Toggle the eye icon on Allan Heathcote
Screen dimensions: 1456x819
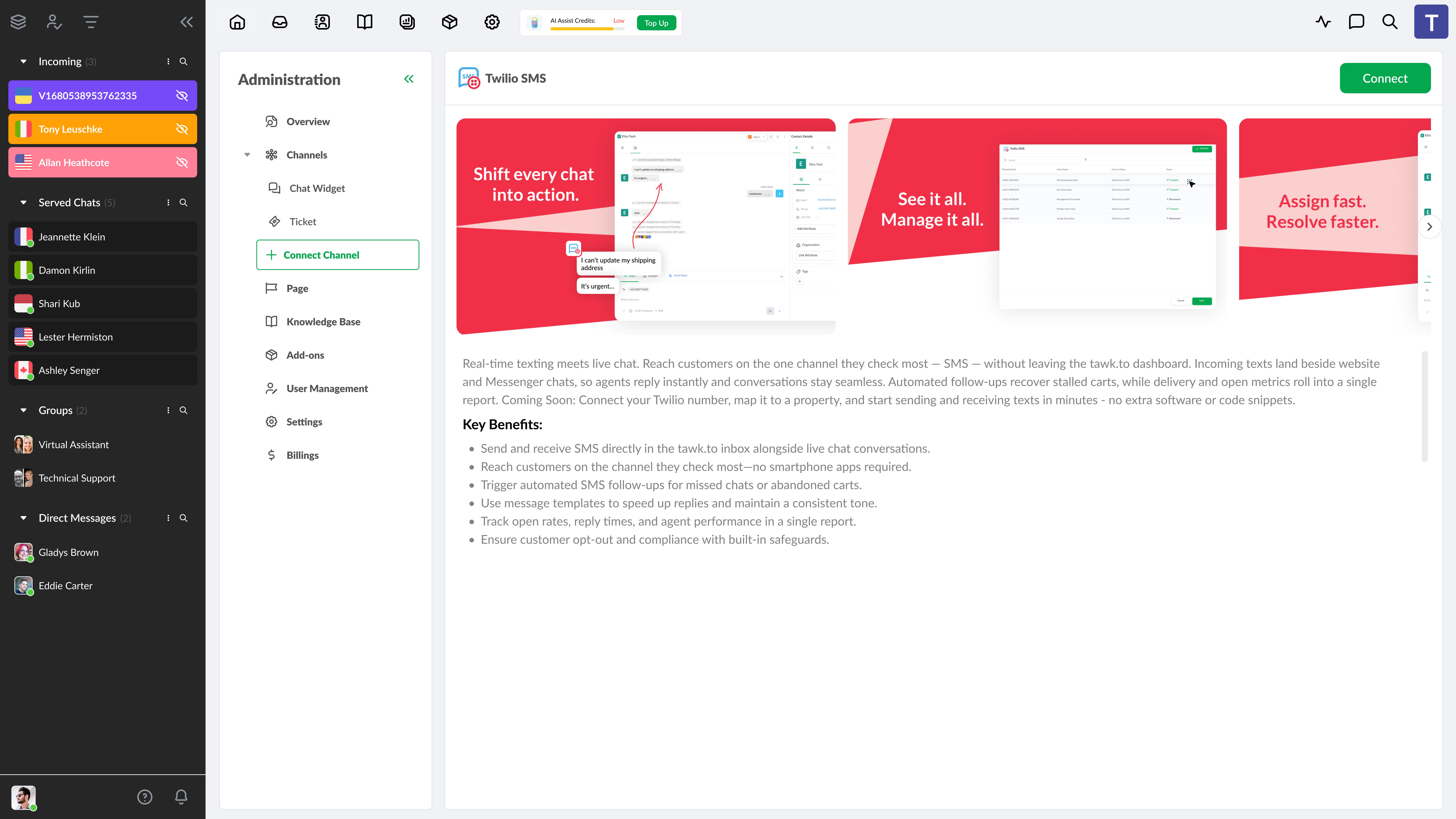click(x=182, y=162)
